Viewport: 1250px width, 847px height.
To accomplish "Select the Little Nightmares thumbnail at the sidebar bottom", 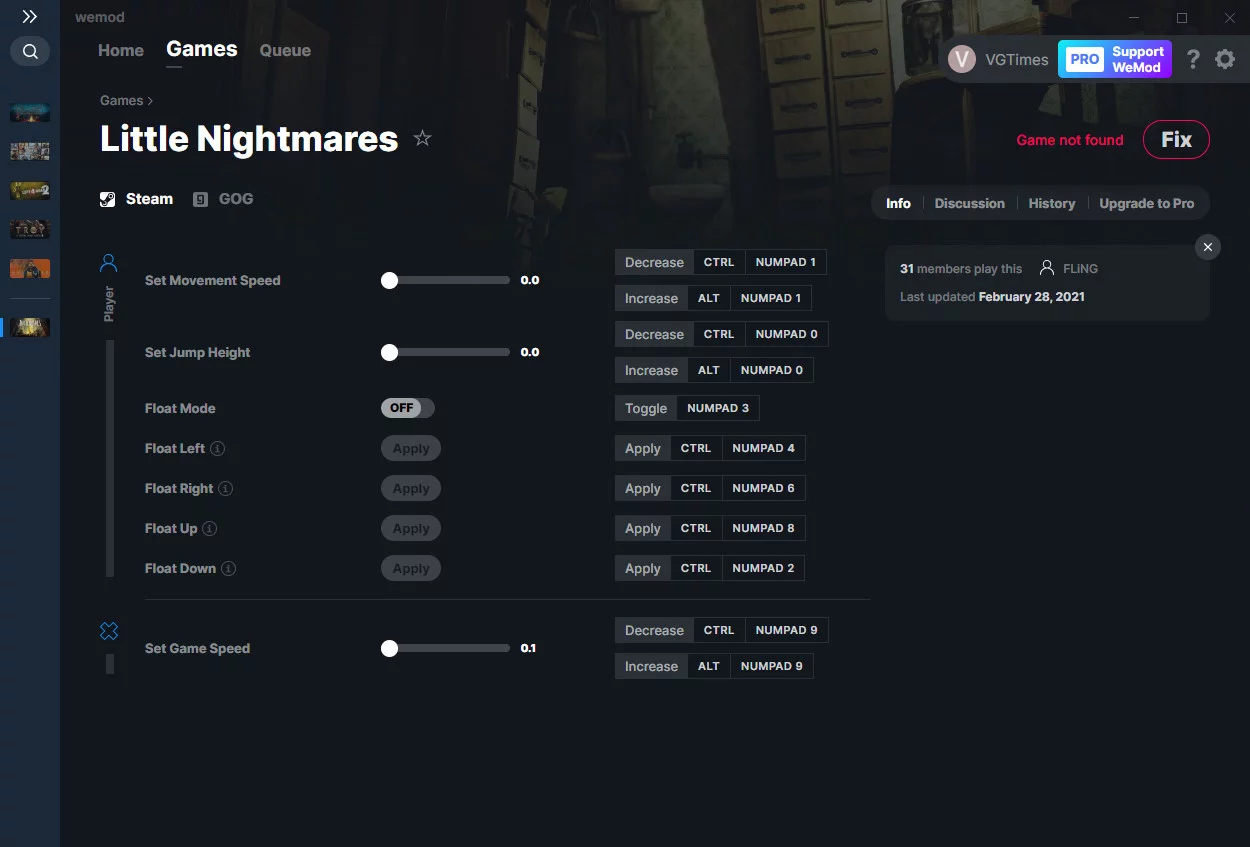I will coord(30,327).
